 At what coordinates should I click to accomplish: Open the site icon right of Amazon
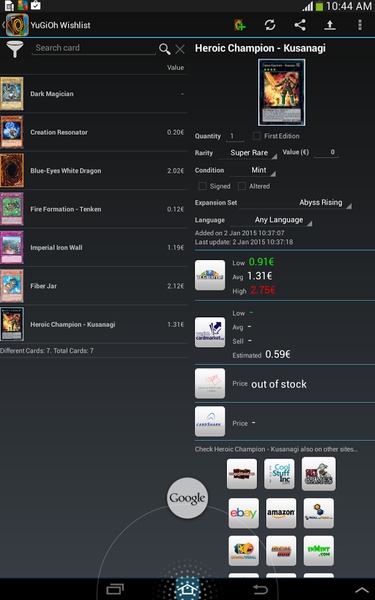(x=318, y=513)
